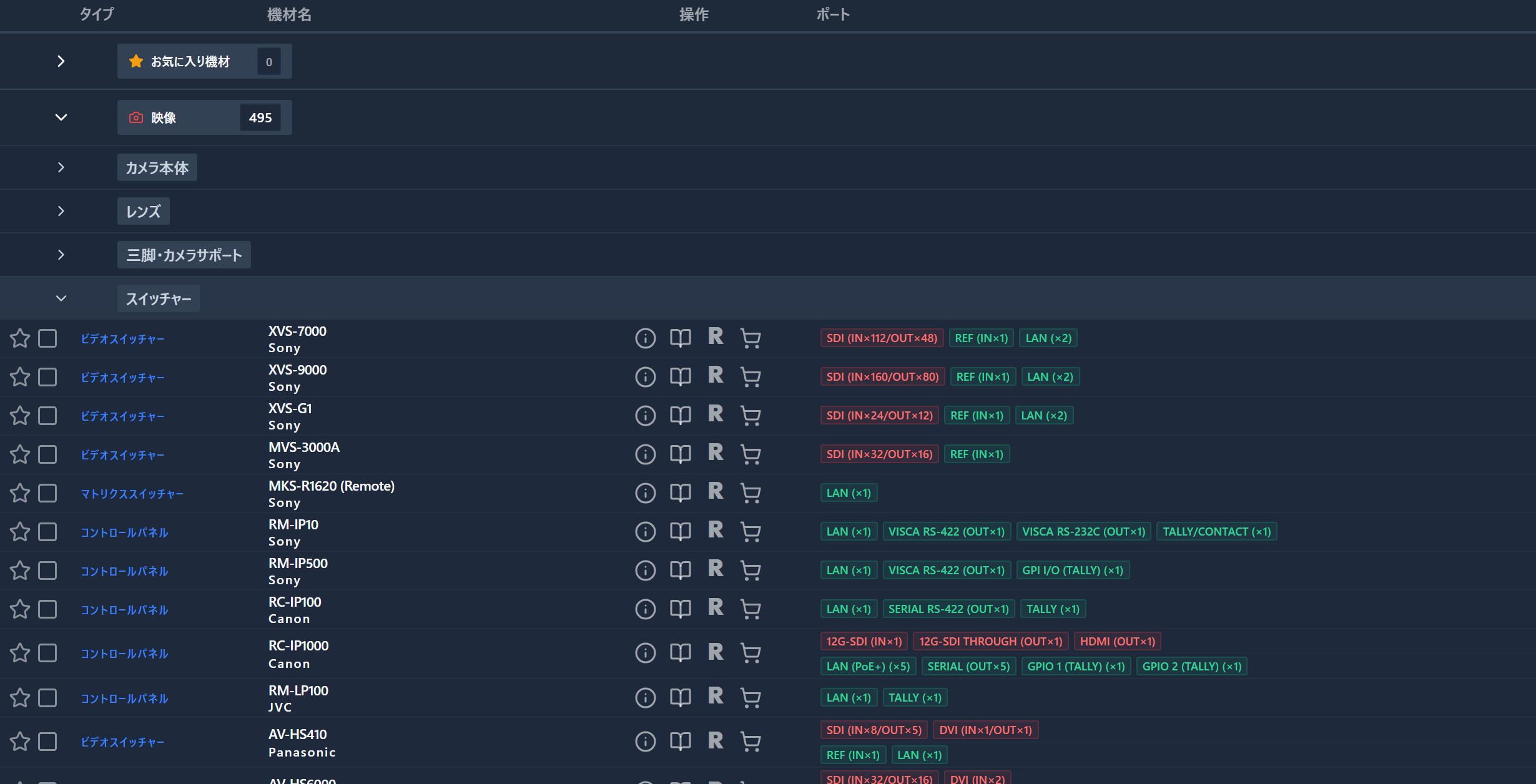Tick the checkbox for XVS-G1

(47, 416)
